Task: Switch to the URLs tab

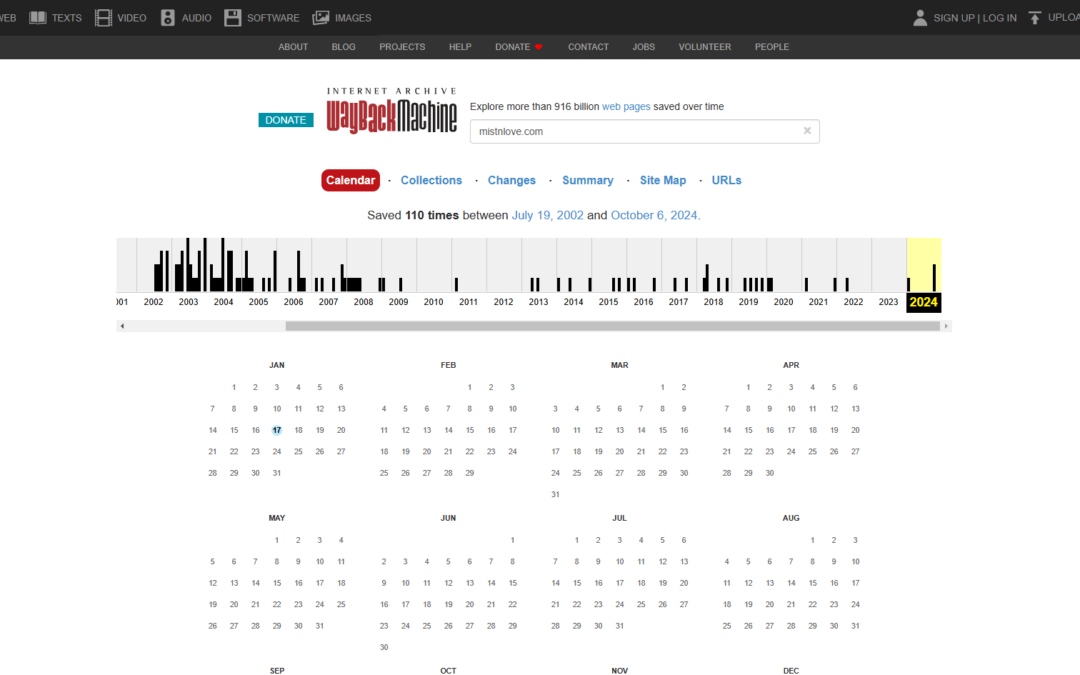Action: (x=726, y=180)
